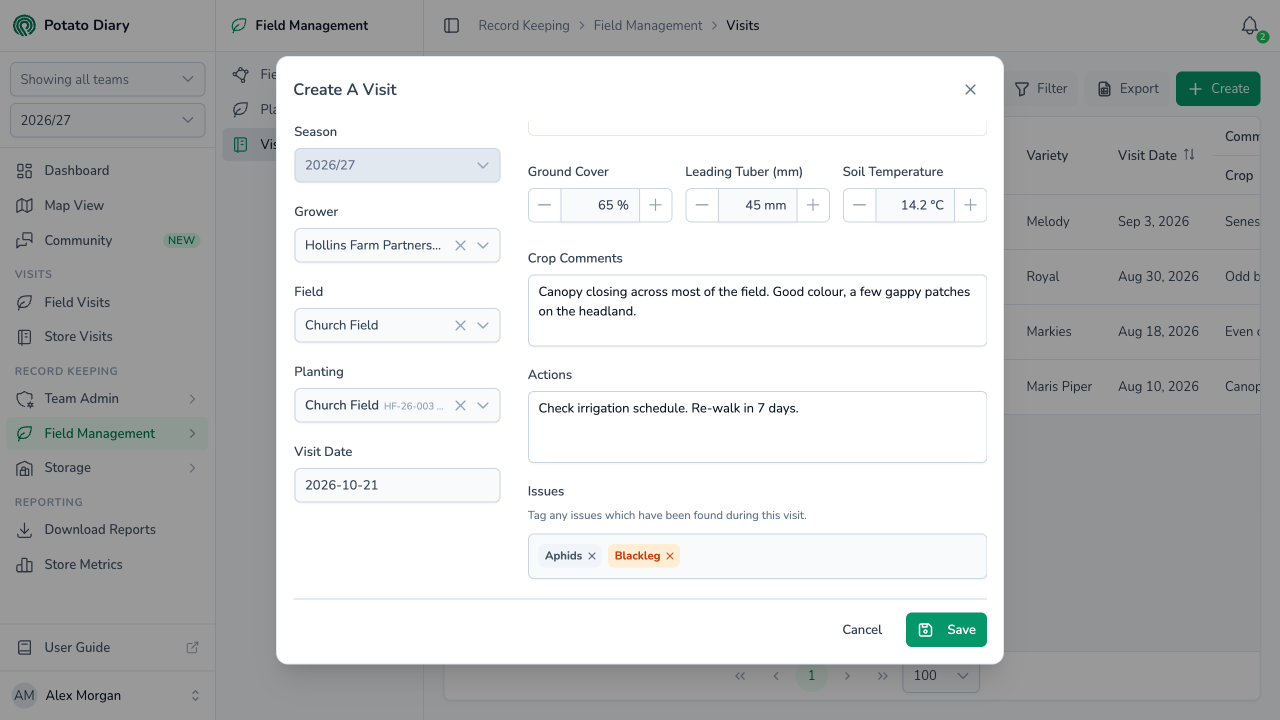Expand the Planting dropdown arrow
Image resolution: width=1280 pixels, height=720 pixels.
tap(483, 405)
